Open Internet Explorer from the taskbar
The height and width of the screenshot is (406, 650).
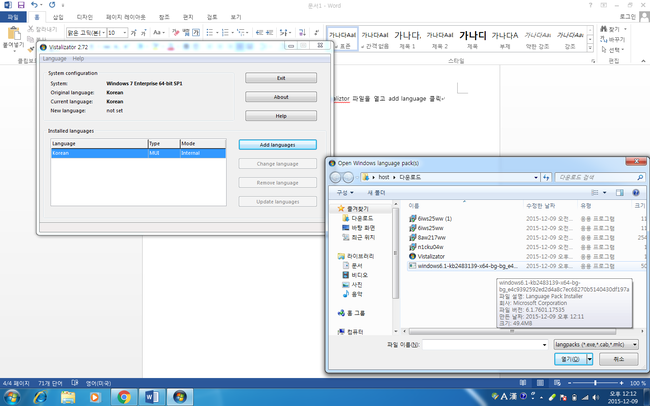pyautogui.click(x=40, y=397)
